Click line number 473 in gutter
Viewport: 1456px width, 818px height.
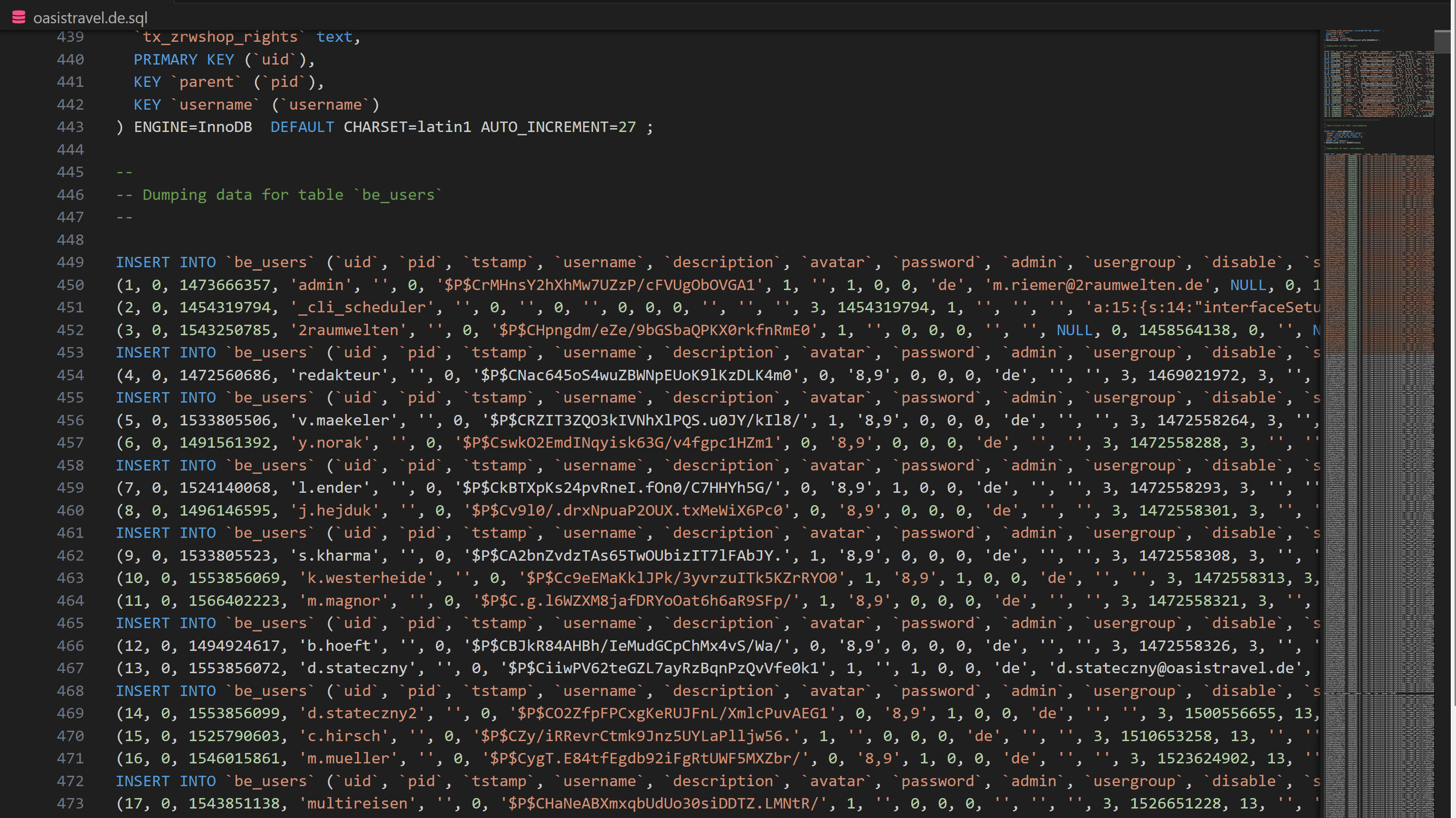pyautogui.click(x=70, y=803)
